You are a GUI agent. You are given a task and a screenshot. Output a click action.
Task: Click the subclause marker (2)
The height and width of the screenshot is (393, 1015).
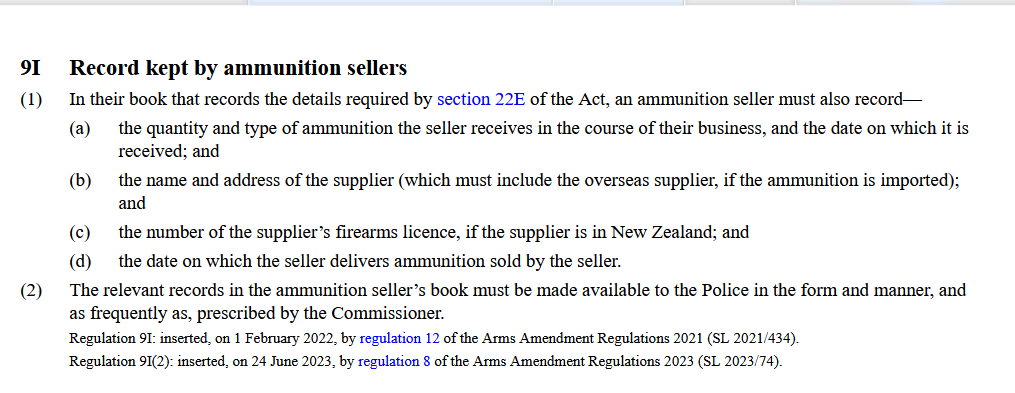[x=31, y=291]
